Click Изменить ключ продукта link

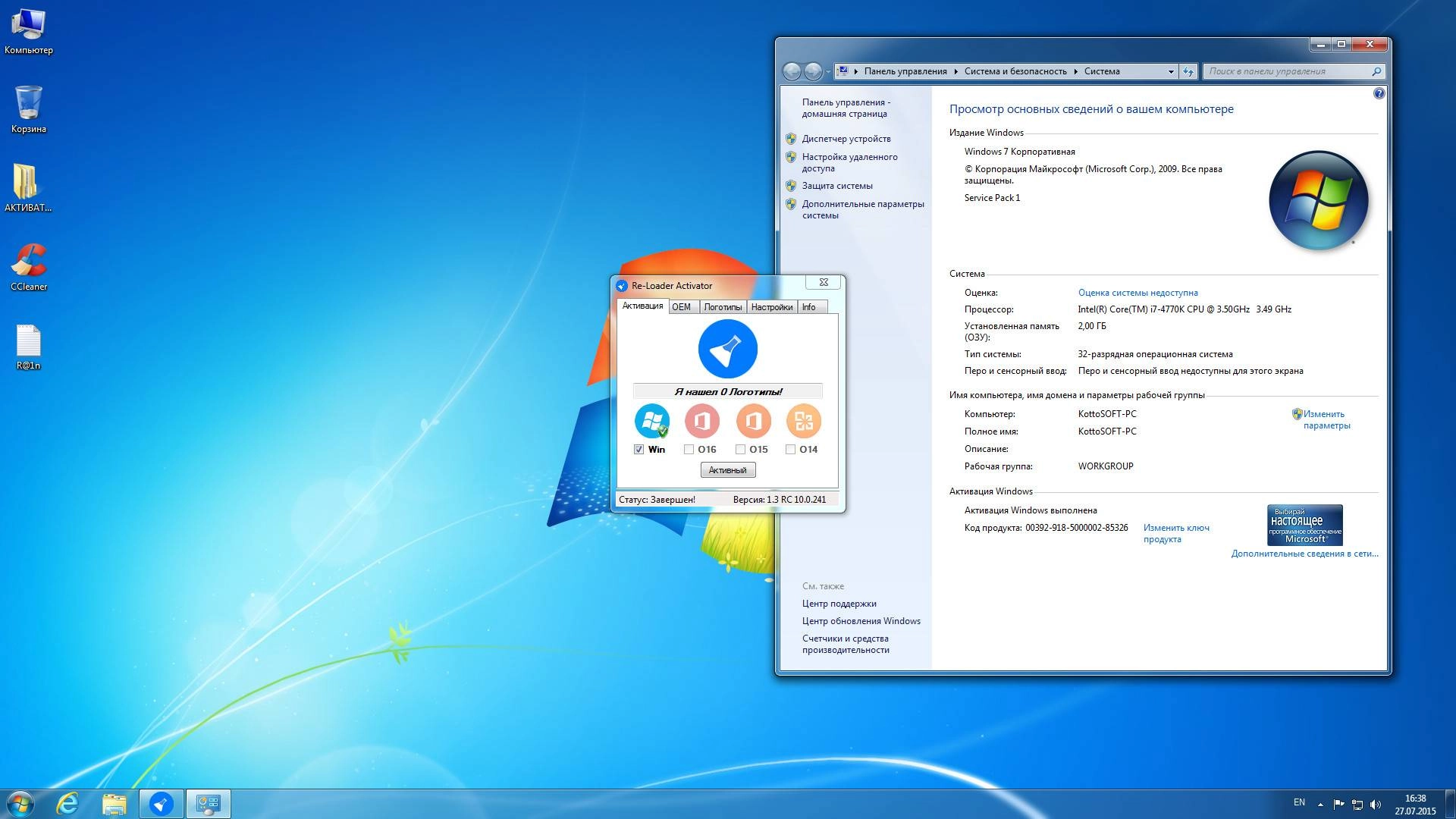coord(1176,533)
